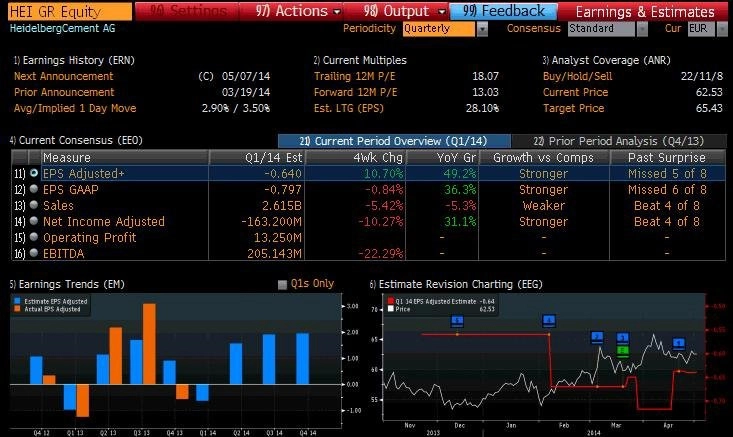Screen dimensions: 733x437
Task: Open the 99) Feedback button
Action: [503, 11]
